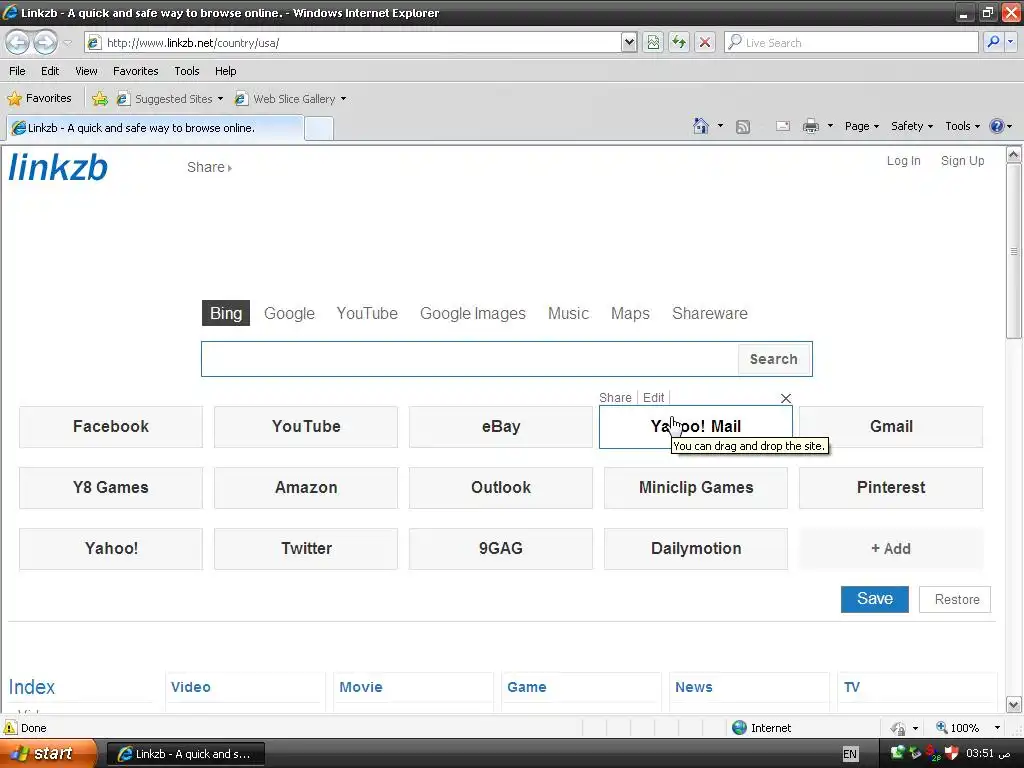Click the Windows Start button
Viewport: 1024px width, 768px height.
[48, 754]
